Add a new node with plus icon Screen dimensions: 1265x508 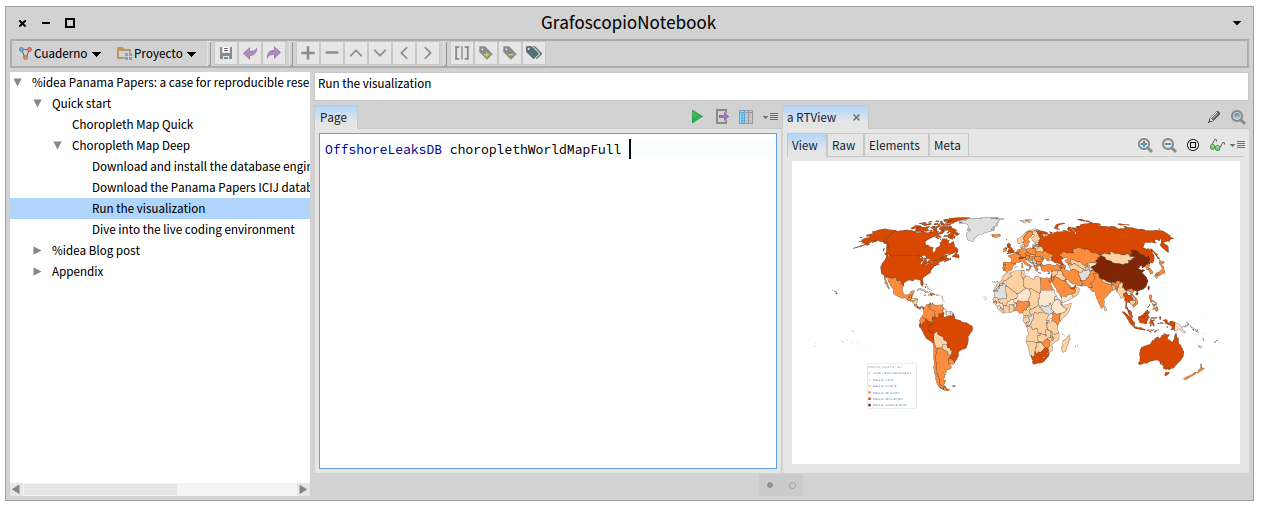[308, 53]
